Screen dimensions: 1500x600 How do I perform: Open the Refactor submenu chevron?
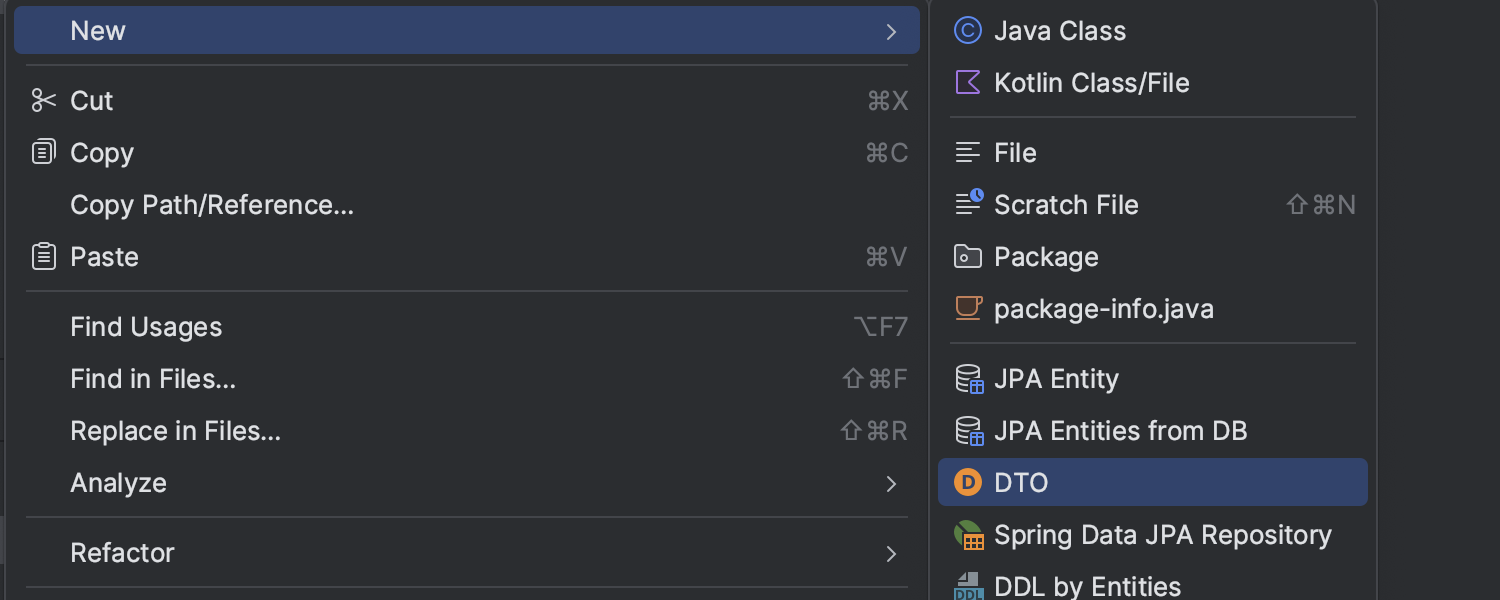[x=891, y=554]
